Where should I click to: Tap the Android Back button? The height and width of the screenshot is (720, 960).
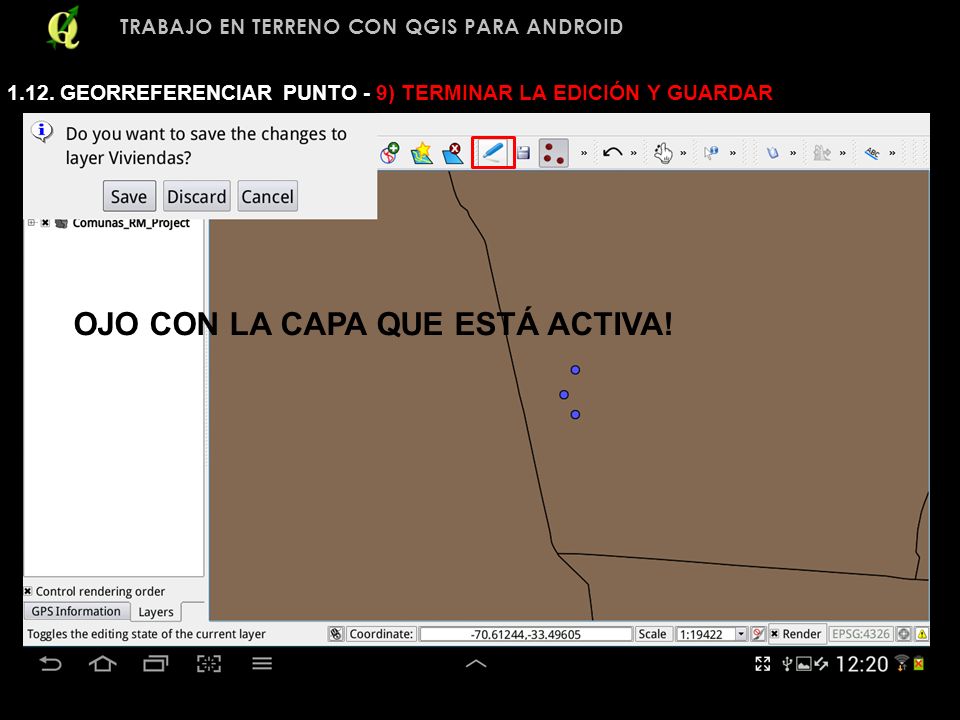point(50,664)
